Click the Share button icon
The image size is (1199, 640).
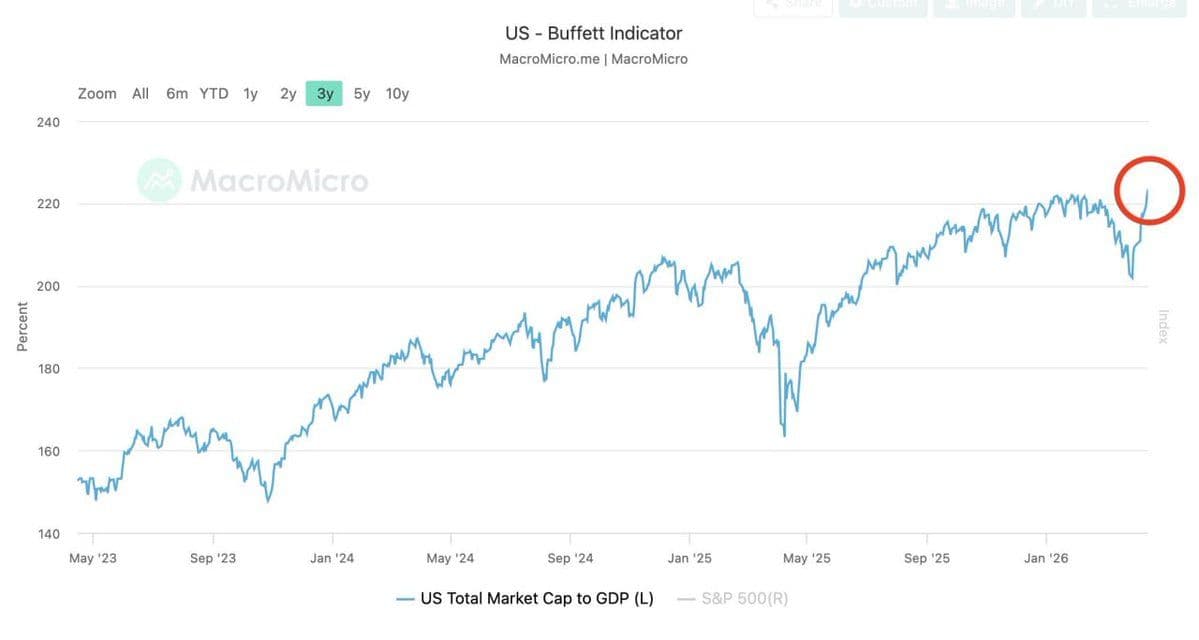(769, 5)
